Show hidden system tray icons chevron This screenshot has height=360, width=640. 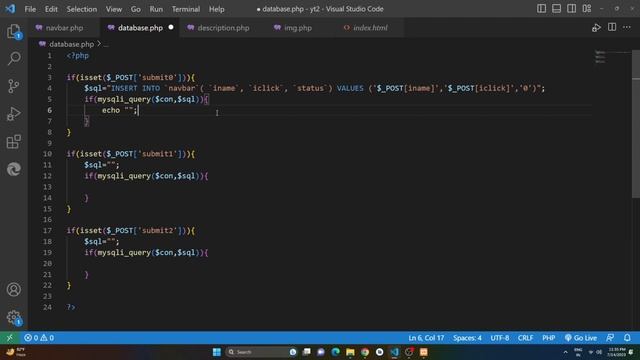tap(565, 352)
